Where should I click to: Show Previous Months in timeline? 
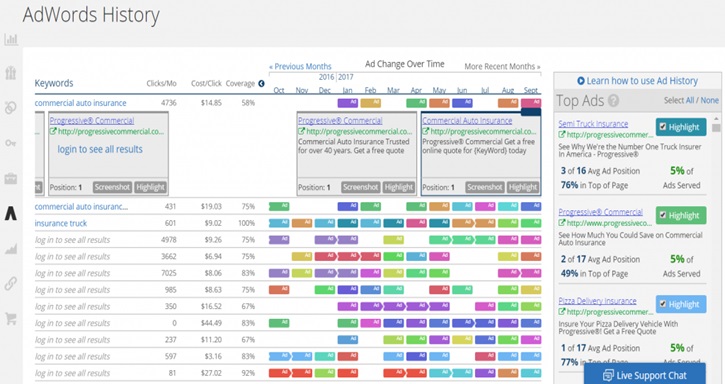point(300,66)
